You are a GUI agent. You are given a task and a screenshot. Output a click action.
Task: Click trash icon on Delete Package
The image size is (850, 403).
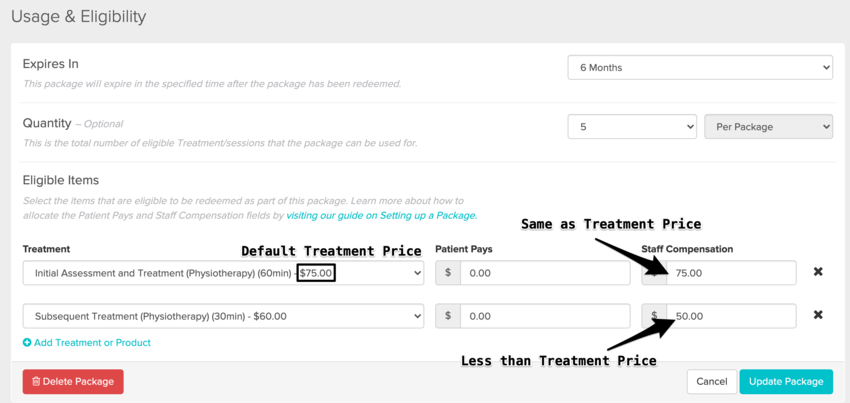[x=37, y=381]
